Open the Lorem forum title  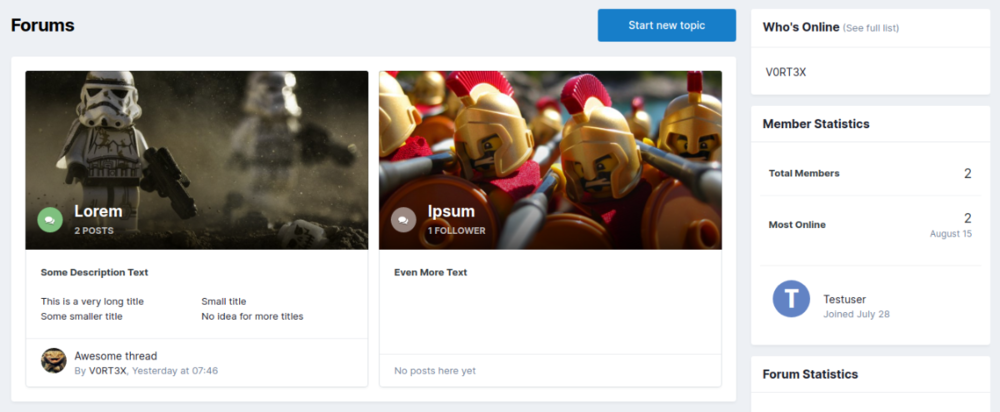98,211
